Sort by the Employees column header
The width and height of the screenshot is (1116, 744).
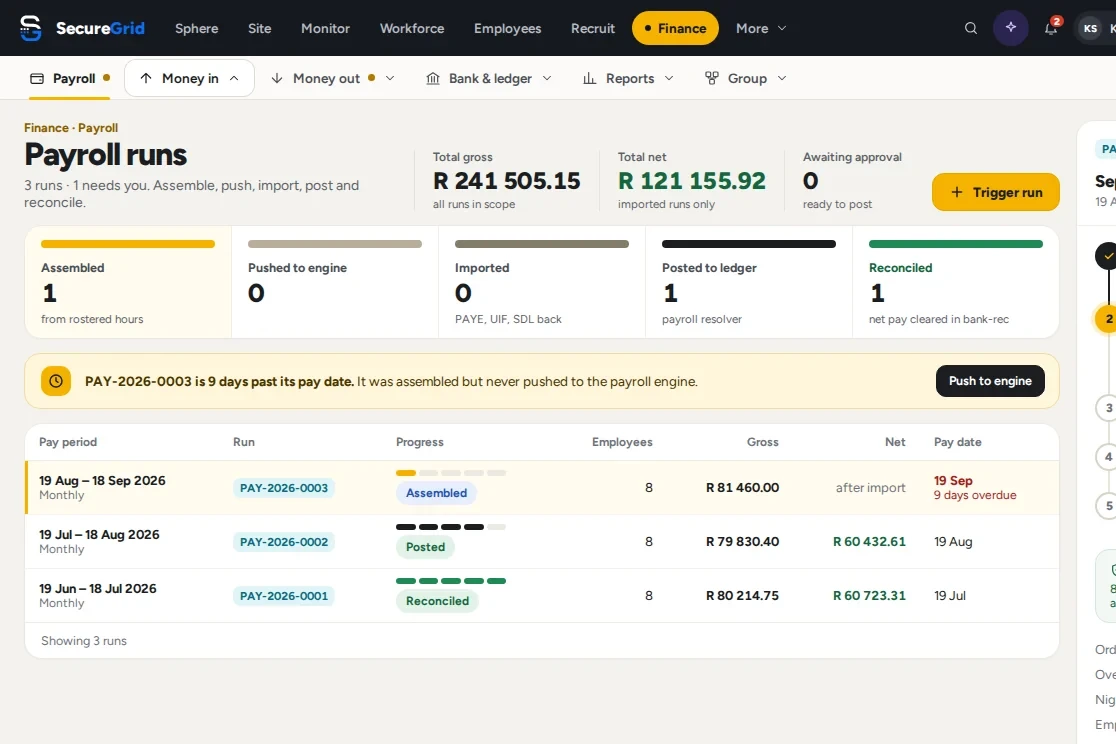[x=622, y=442]
